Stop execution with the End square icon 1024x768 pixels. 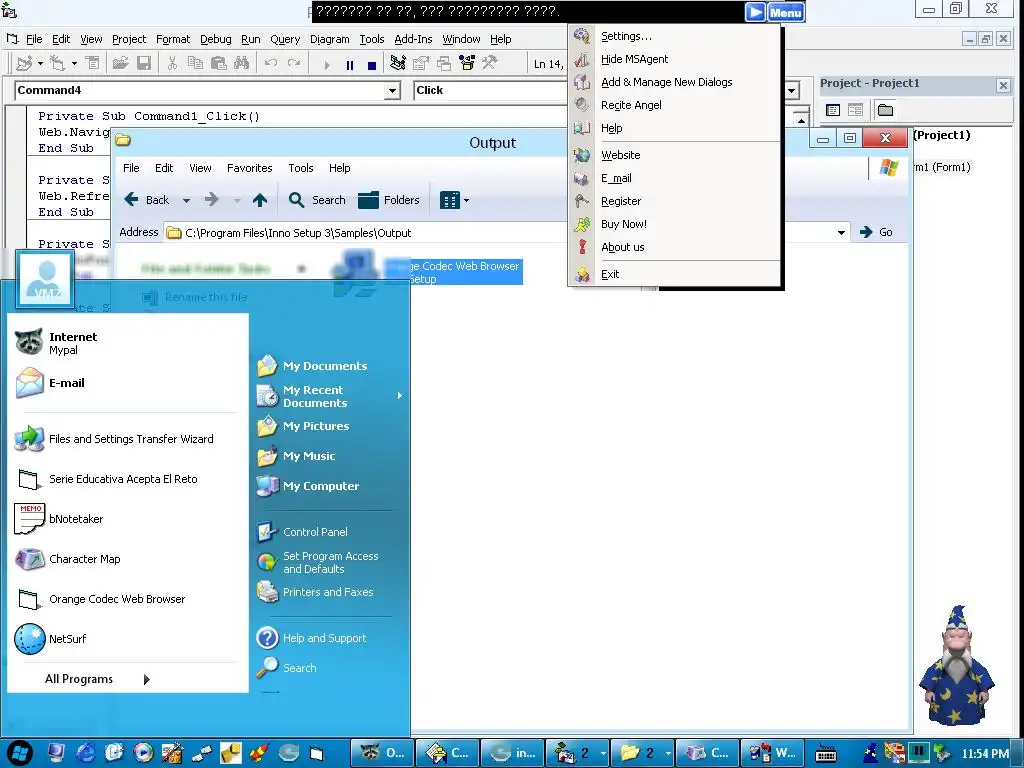coord(372,65)
